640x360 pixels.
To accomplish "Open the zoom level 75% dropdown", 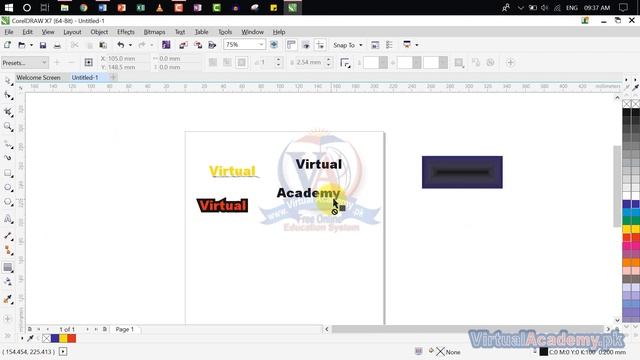I will [x=261, y=44].
